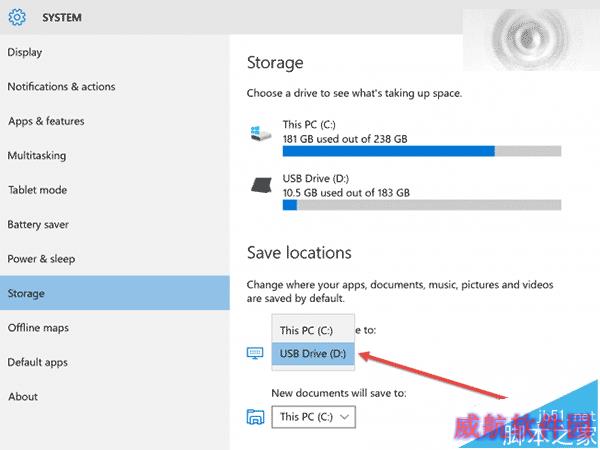Screen dimensions: 600x450
Task: Click the Settings gear icon
Action: click(x=17, y=17)
